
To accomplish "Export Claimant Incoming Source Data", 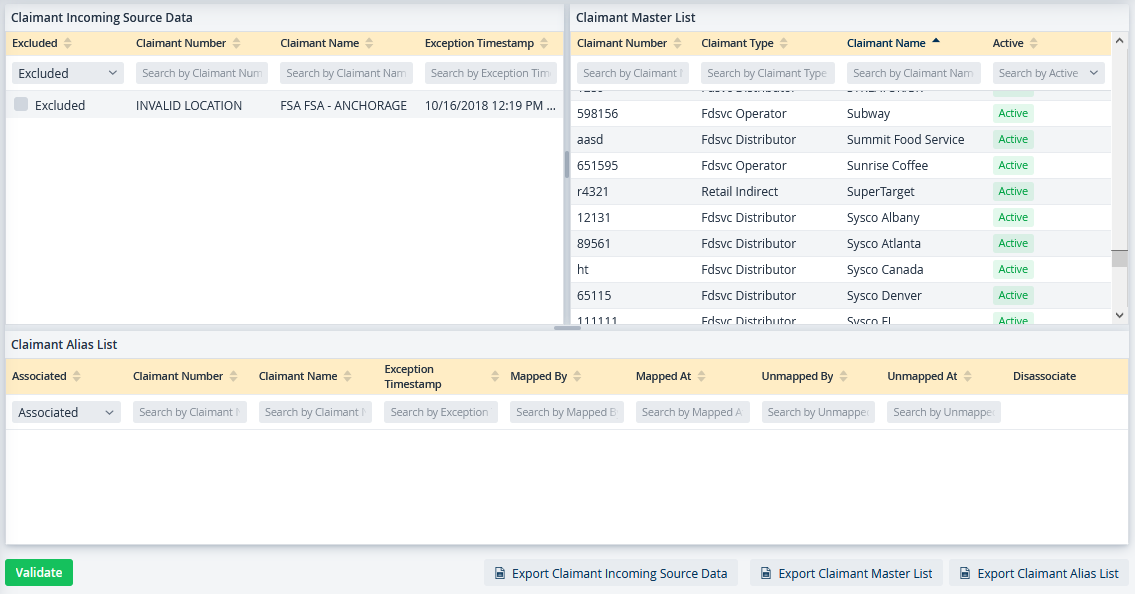I will (610, 573).
